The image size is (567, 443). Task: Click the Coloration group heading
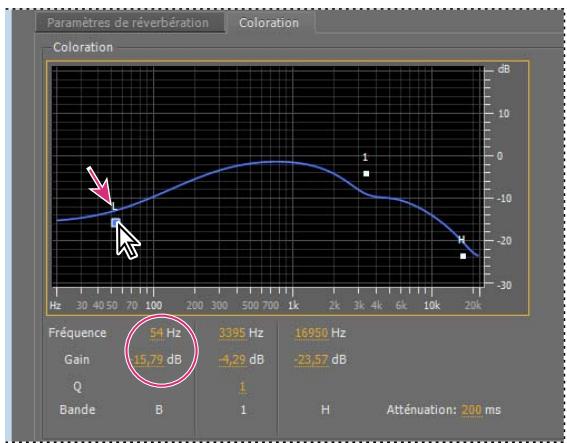point(83,47)
